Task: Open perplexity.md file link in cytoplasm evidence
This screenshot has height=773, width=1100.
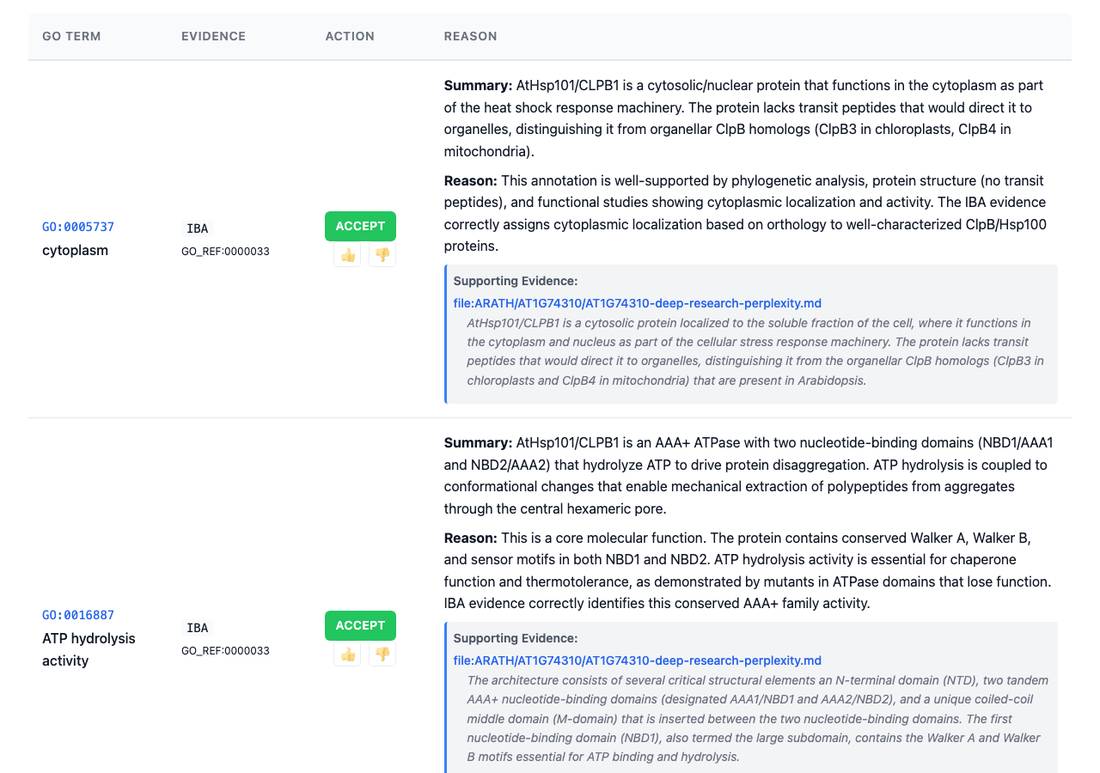Action: [x=637, y=303]
